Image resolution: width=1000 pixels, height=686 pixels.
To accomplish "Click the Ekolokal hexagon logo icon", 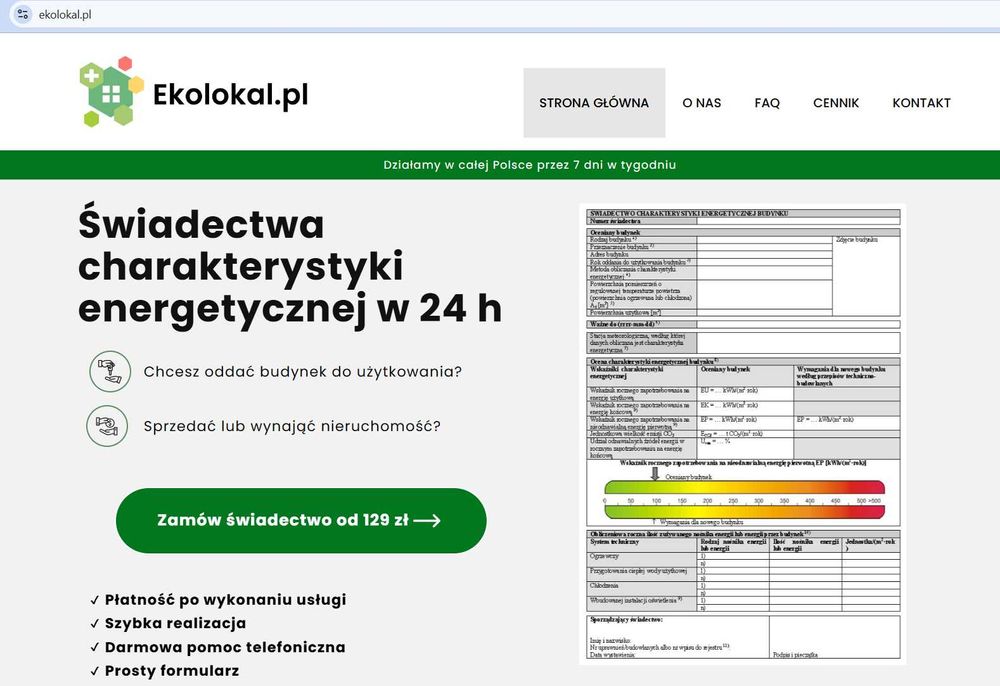I will pyautogui.click(x=112, y=92).
